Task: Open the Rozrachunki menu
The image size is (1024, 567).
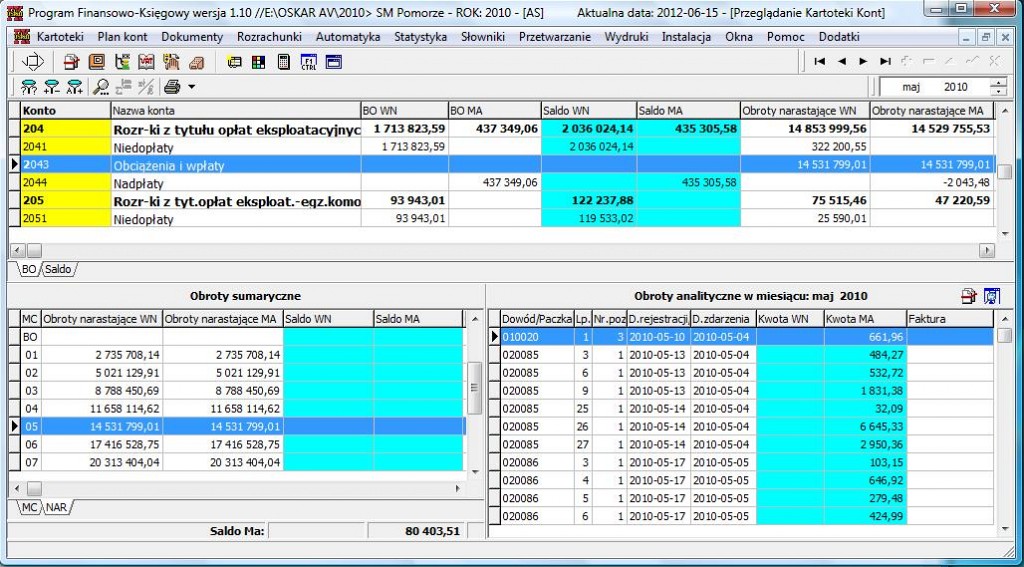Action: 269,37
